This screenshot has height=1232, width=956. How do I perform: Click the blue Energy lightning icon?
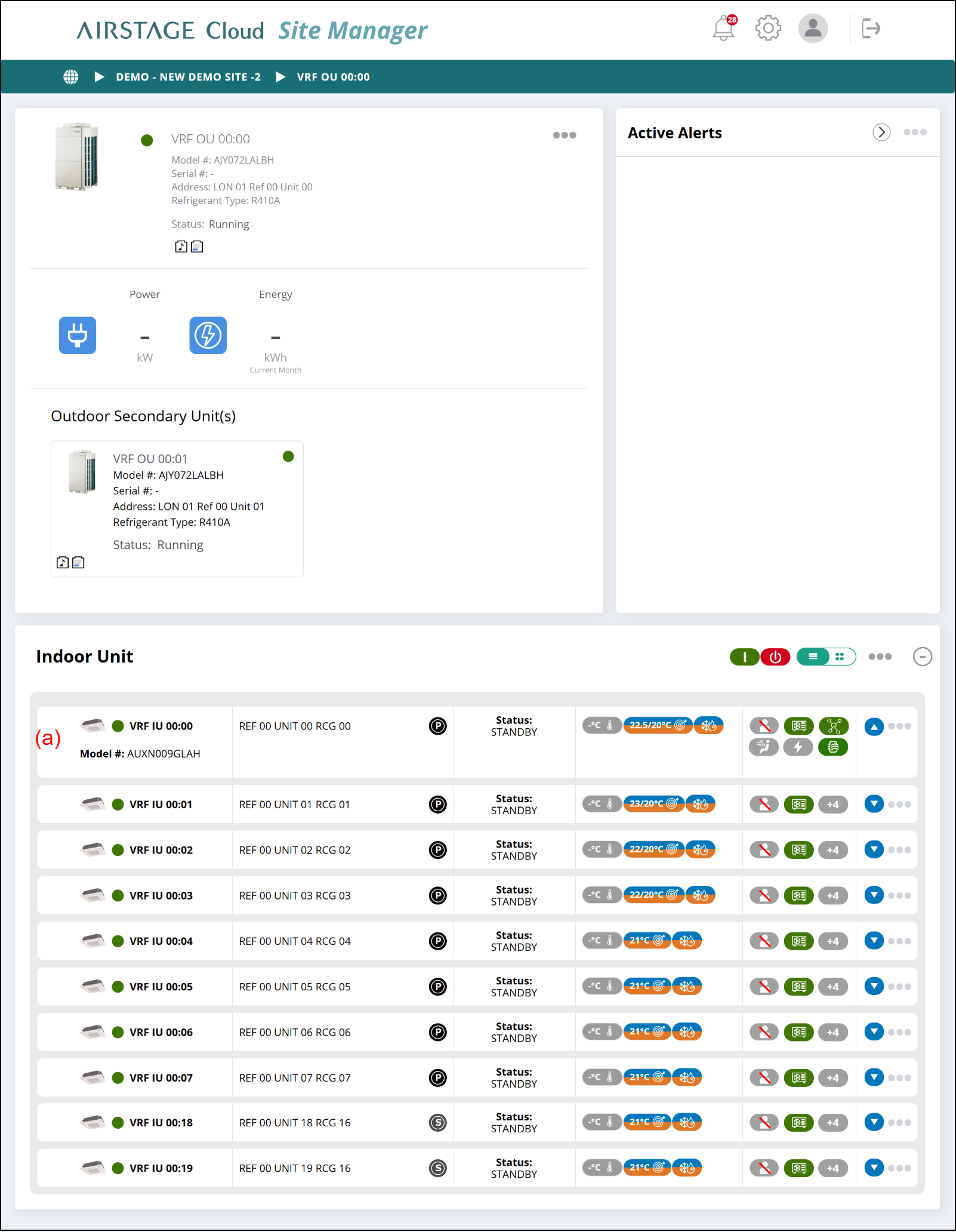coord(208,335)
